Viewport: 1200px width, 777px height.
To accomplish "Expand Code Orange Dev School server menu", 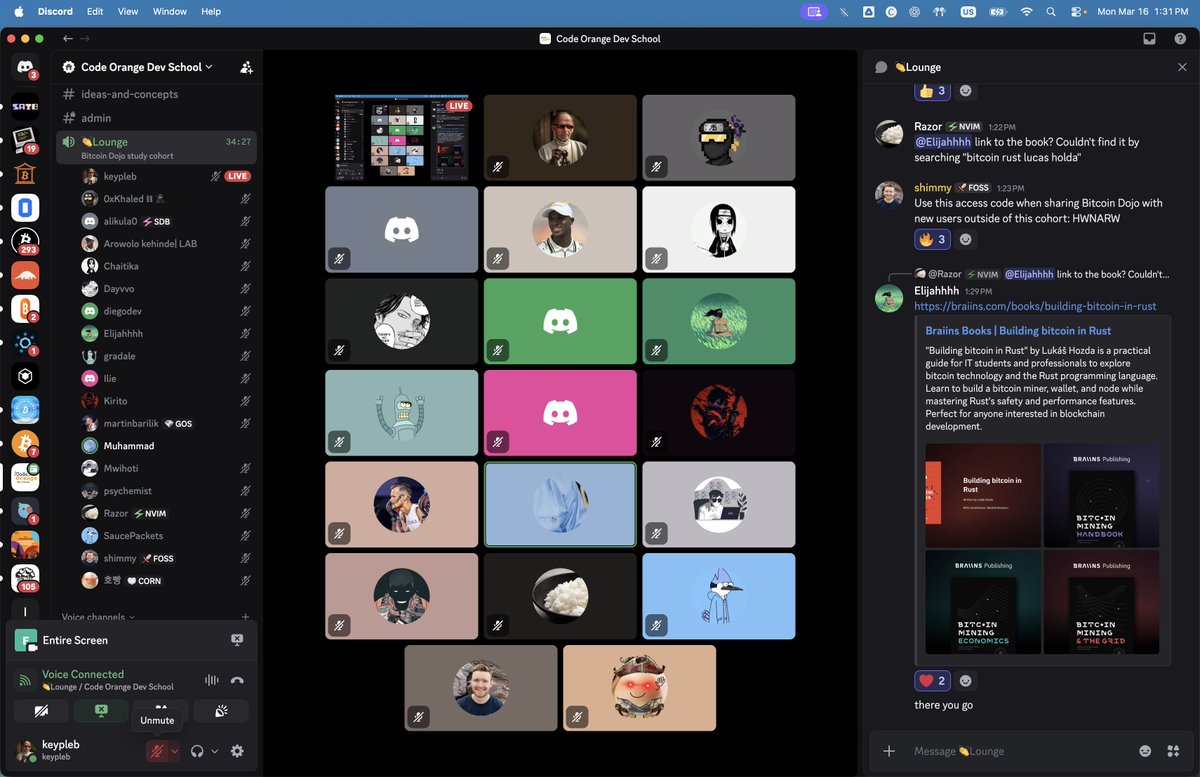I will (x=147, y=67).
